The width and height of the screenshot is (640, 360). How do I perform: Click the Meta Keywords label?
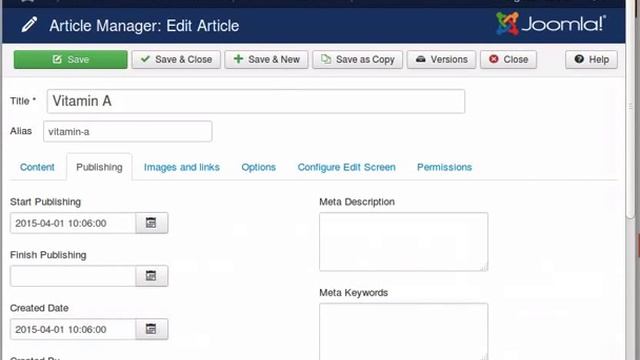[353, 293]
